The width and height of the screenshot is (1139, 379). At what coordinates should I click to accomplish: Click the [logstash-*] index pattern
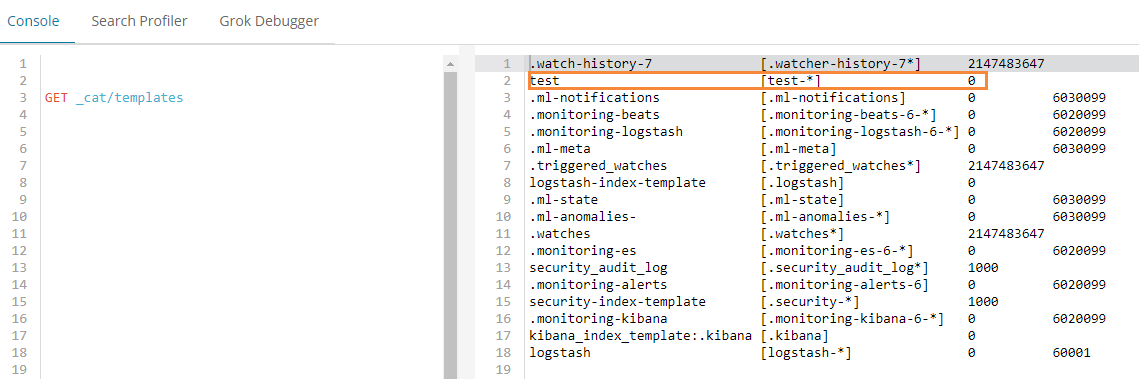click(806, 354)
